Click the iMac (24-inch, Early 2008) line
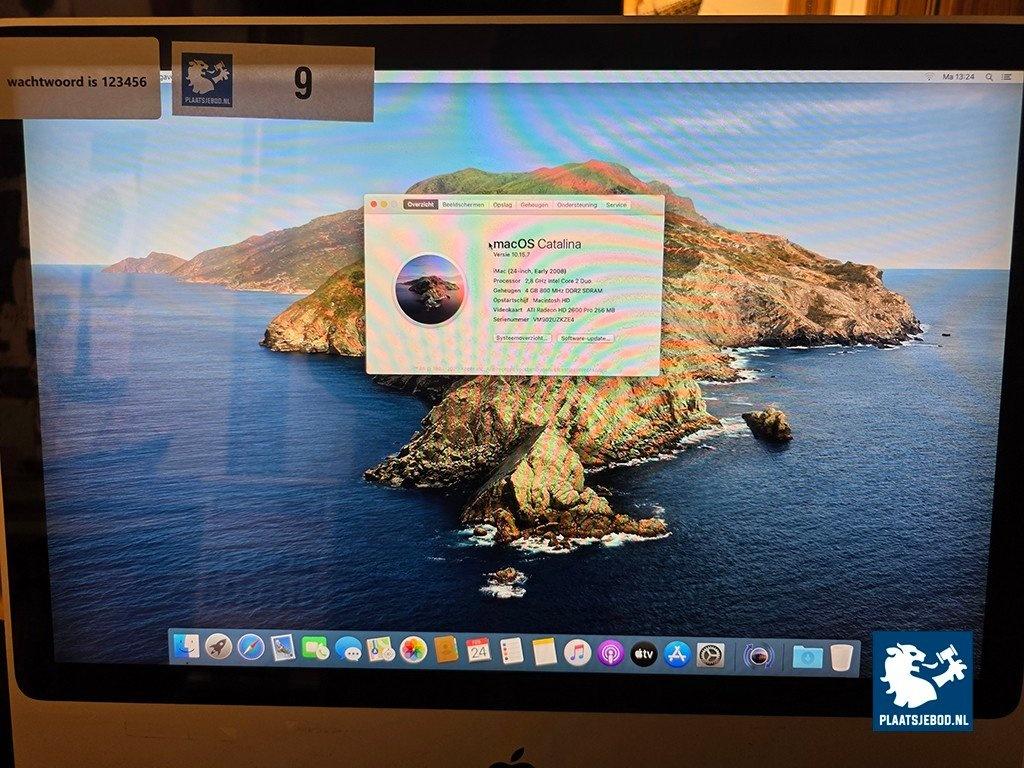This screenshot has height=768, width=1024. pos(530,271)
